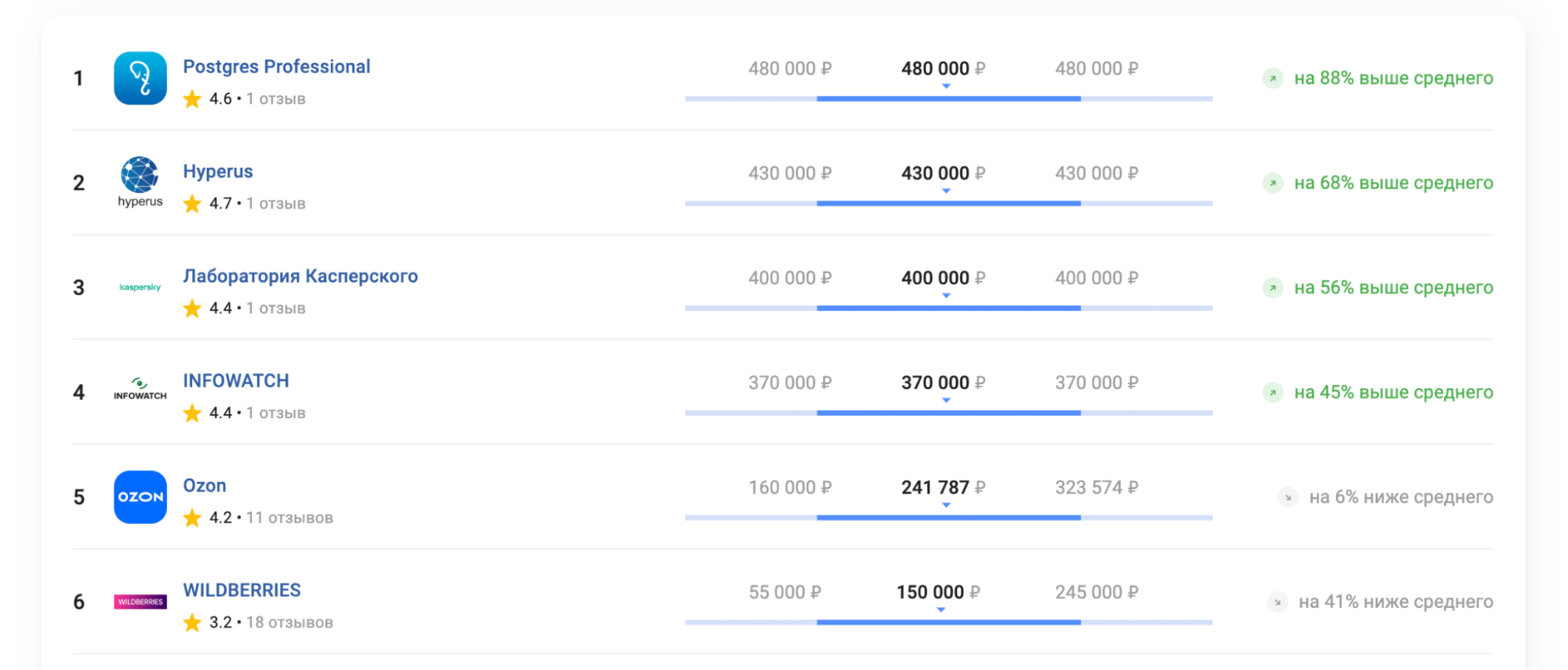Open the WILDBERRIES company link

[x=242, y=590]
